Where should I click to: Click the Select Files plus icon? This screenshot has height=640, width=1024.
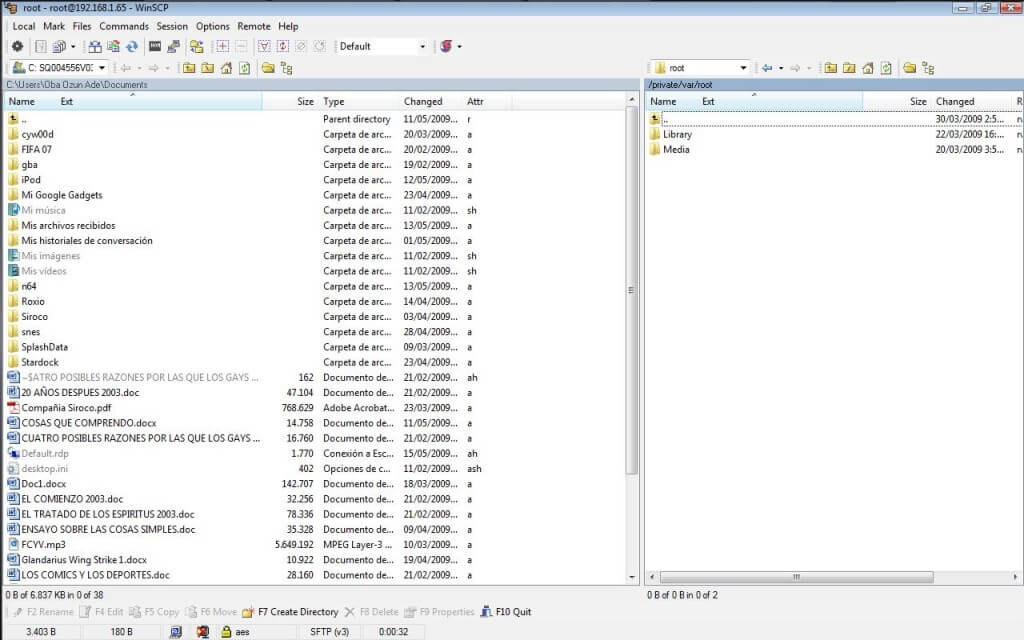(223, 46)
